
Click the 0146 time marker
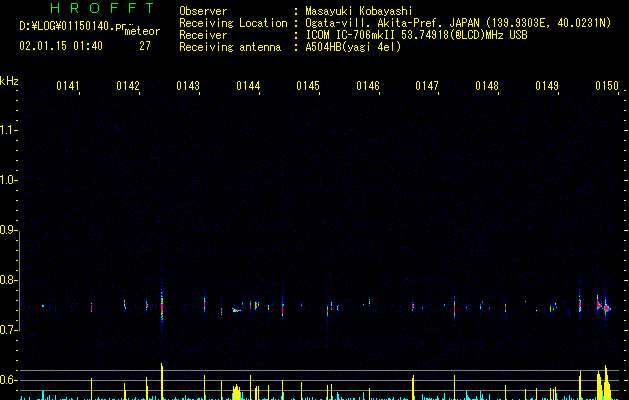[x=368, y=86]
